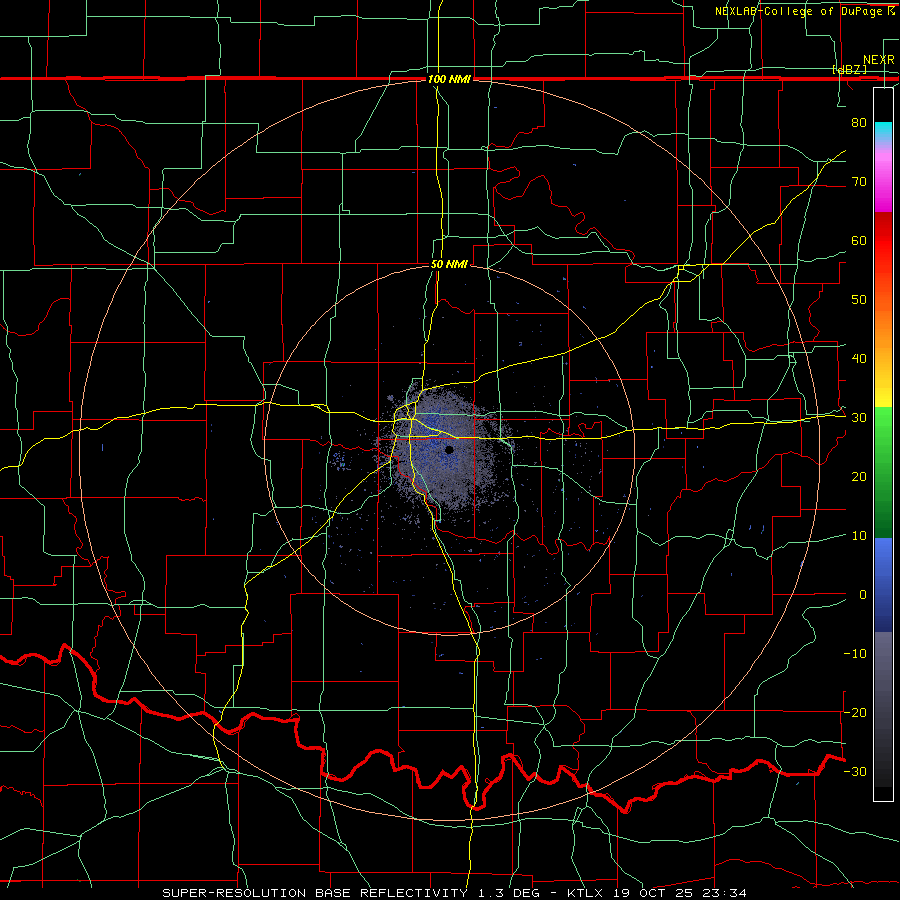
Task: Click the 100 NMI range ring label
Action: pos(449,79)
